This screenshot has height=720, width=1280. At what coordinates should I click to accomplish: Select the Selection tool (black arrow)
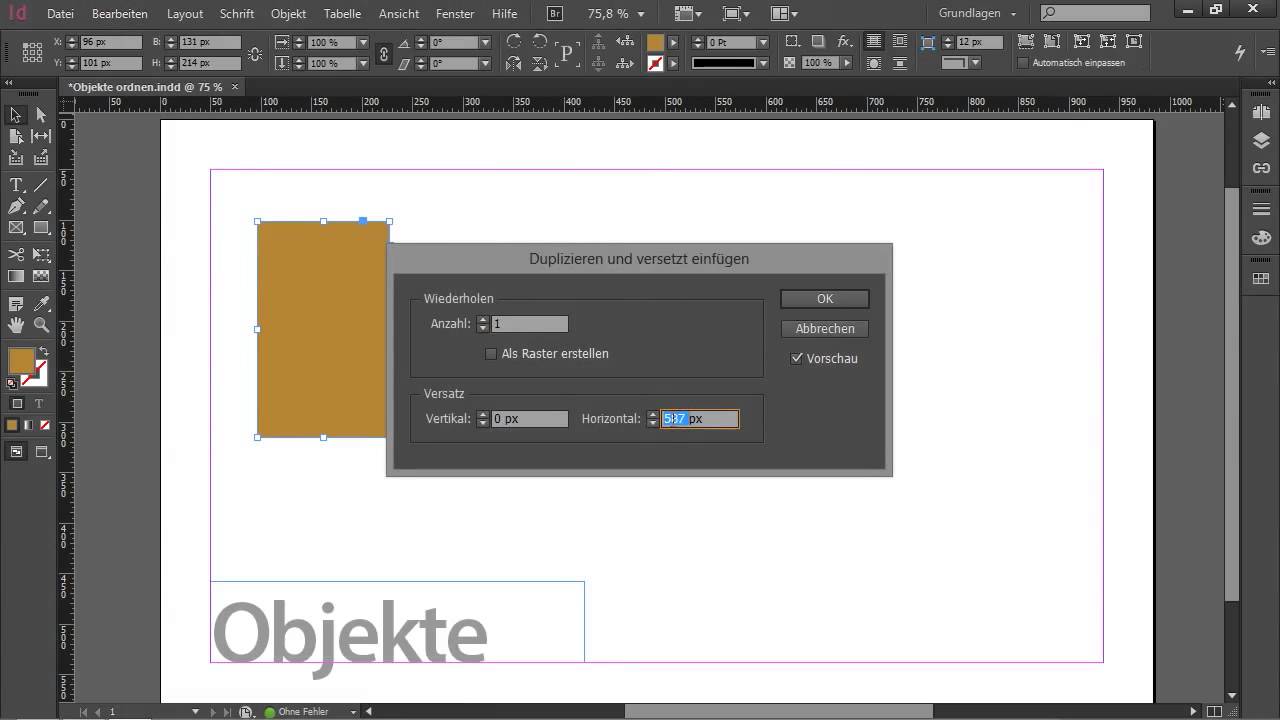[16, 115]
